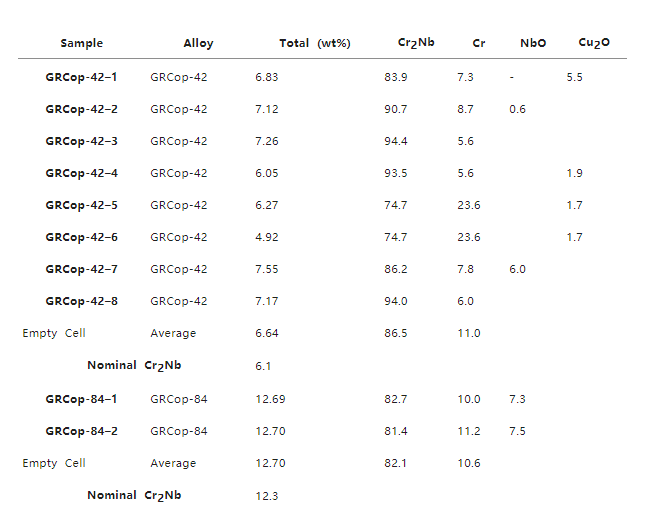The image size is (649, 509).
Task: Click the Sample column header
Action: (x=81, y=43)
